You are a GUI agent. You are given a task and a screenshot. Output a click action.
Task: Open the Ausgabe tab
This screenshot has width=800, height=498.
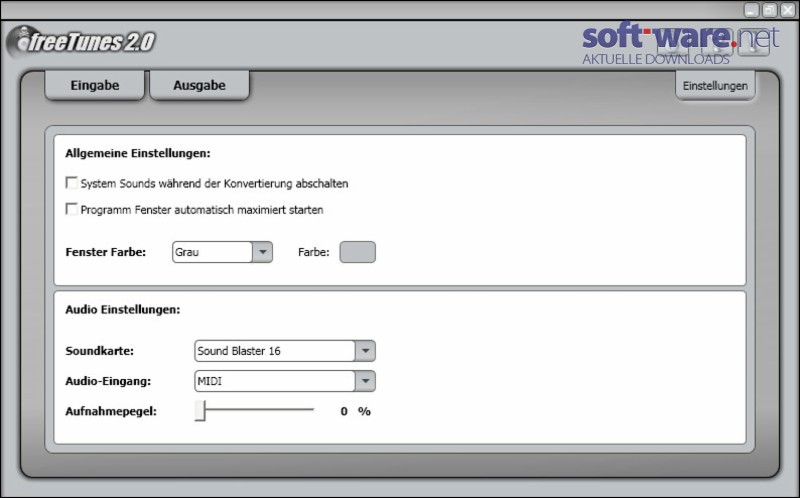point(199,85)
